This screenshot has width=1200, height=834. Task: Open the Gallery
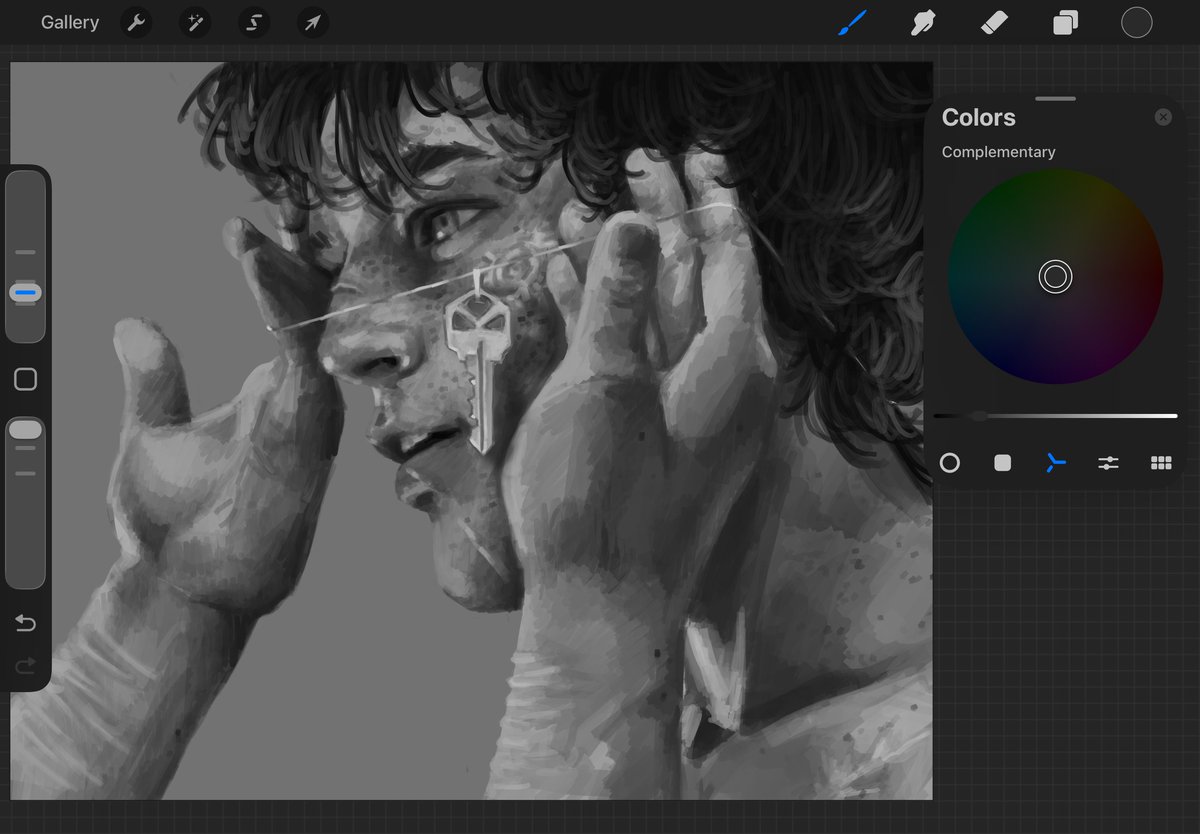70,23
